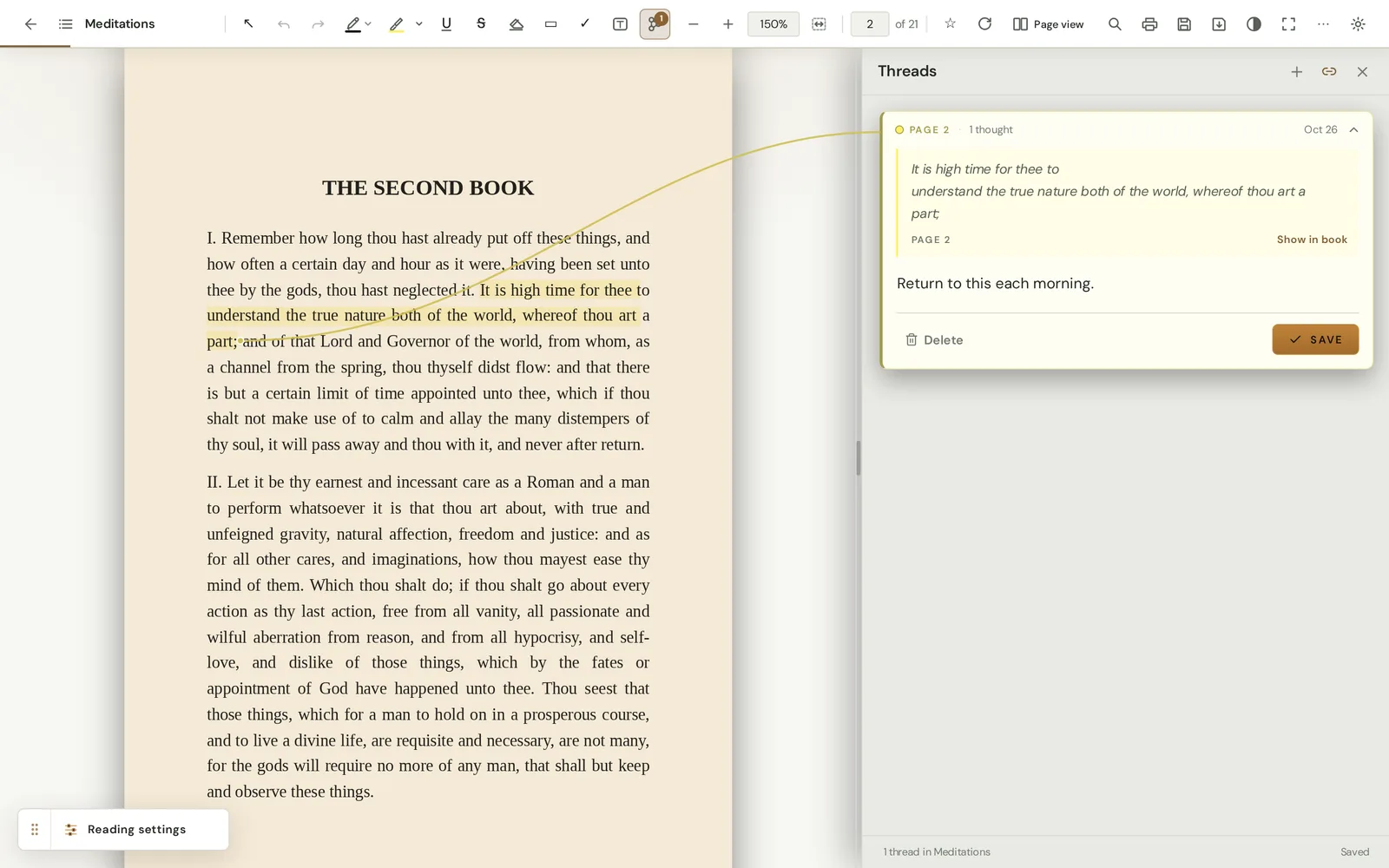Go back with the left arrow

30,24
